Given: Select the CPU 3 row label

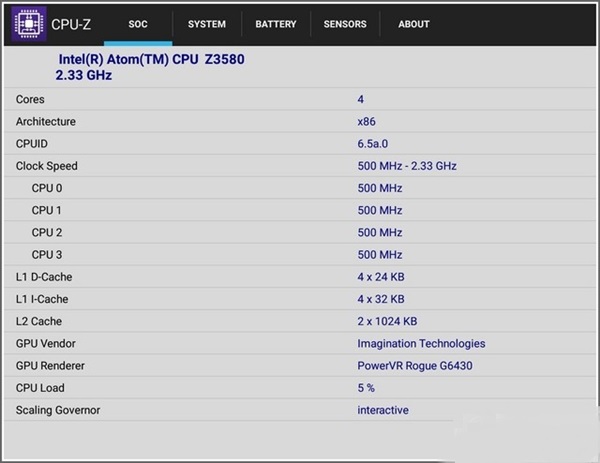Looking at the screenshot, I should click(47, 255).
